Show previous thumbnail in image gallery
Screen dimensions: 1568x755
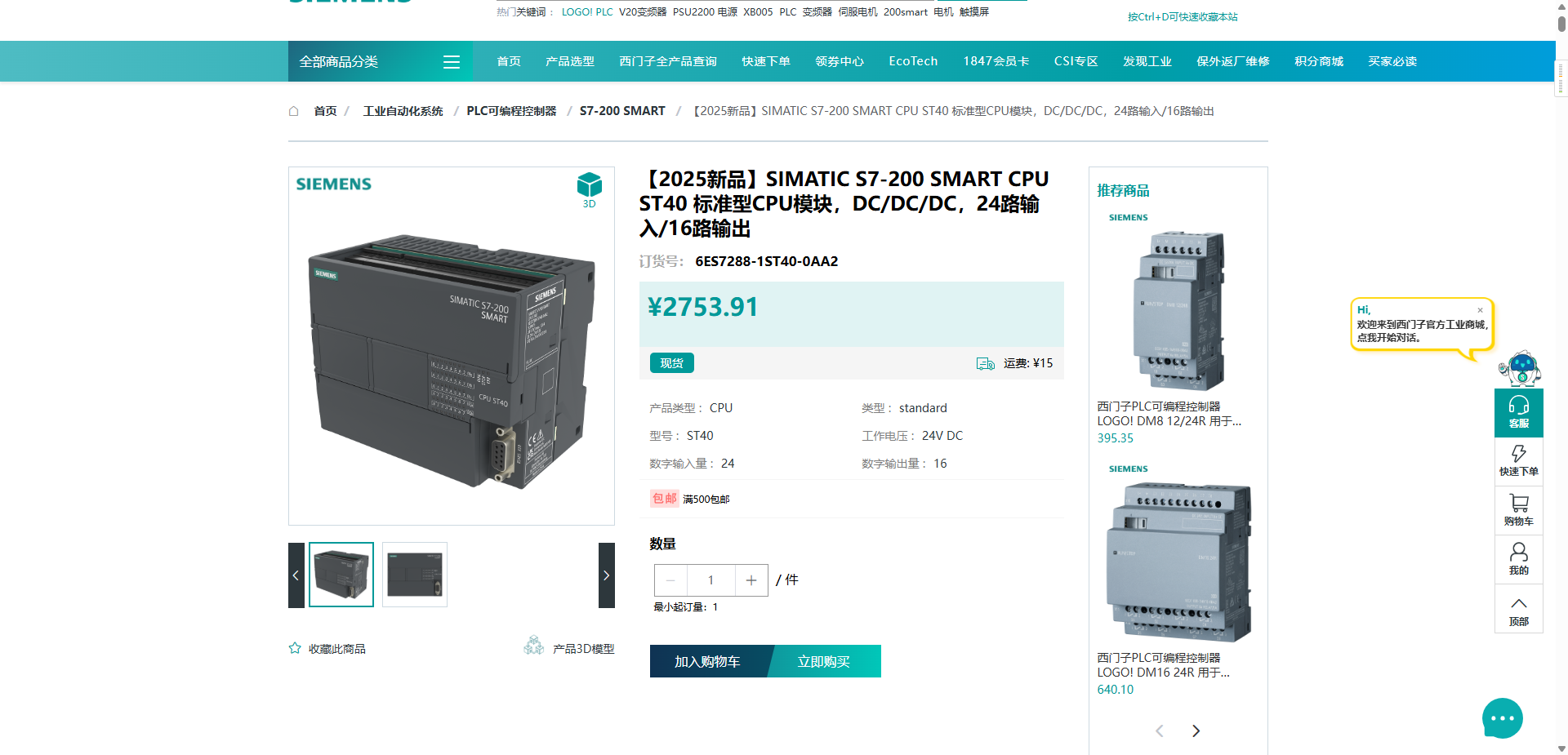pyautogui.click(x=296, y=575)
